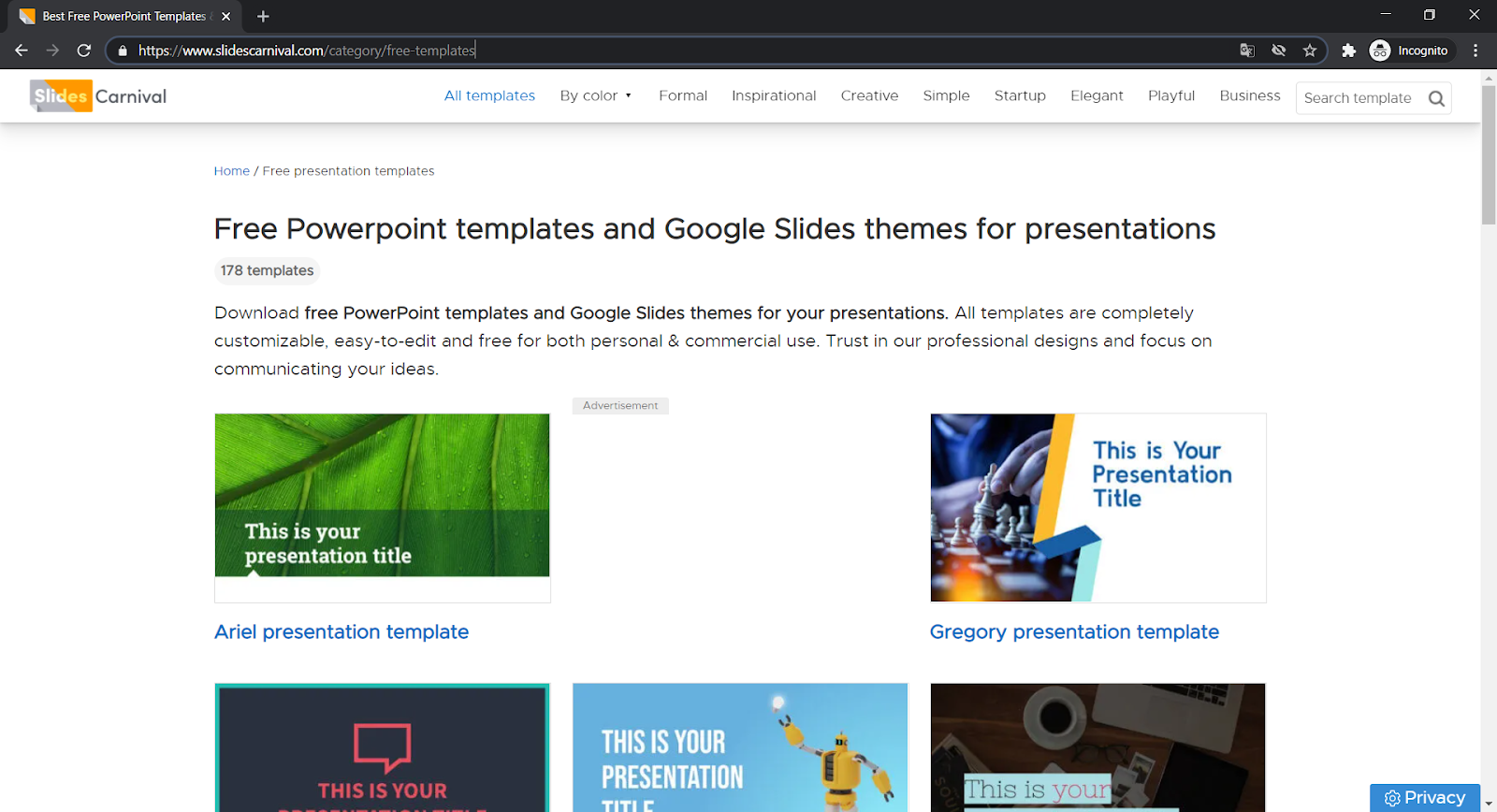Open the translate page icon
The image size is (1497, 812).
point(1247,51)
